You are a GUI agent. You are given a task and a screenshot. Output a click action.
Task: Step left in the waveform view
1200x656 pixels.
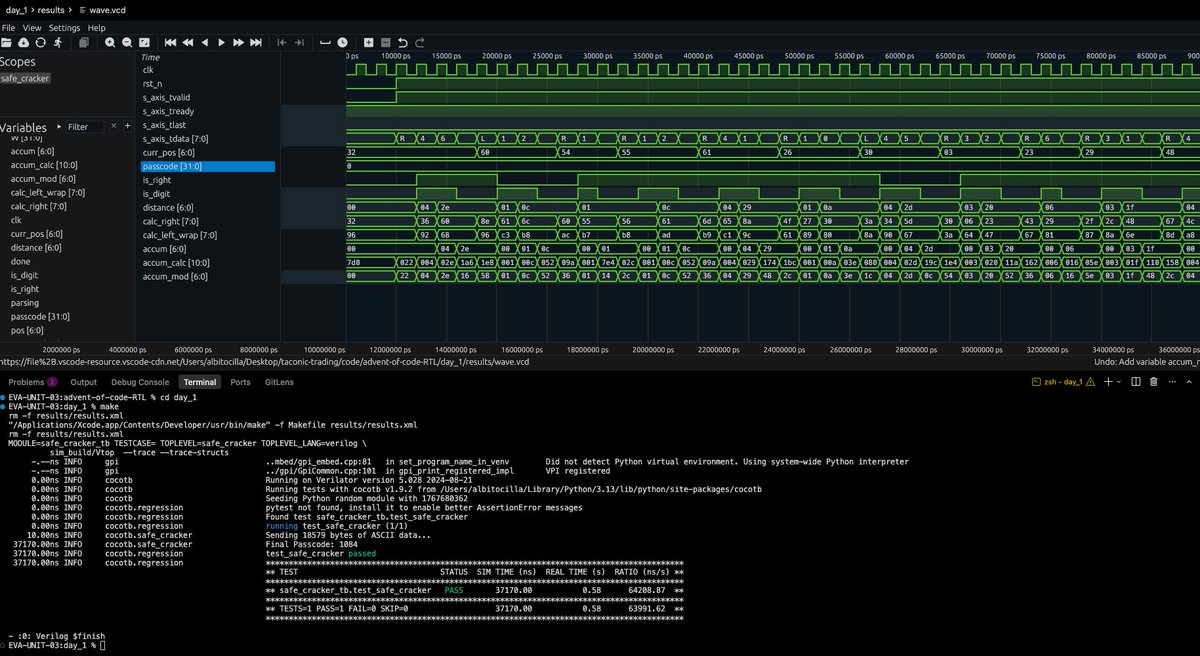[x=205, y=43]
